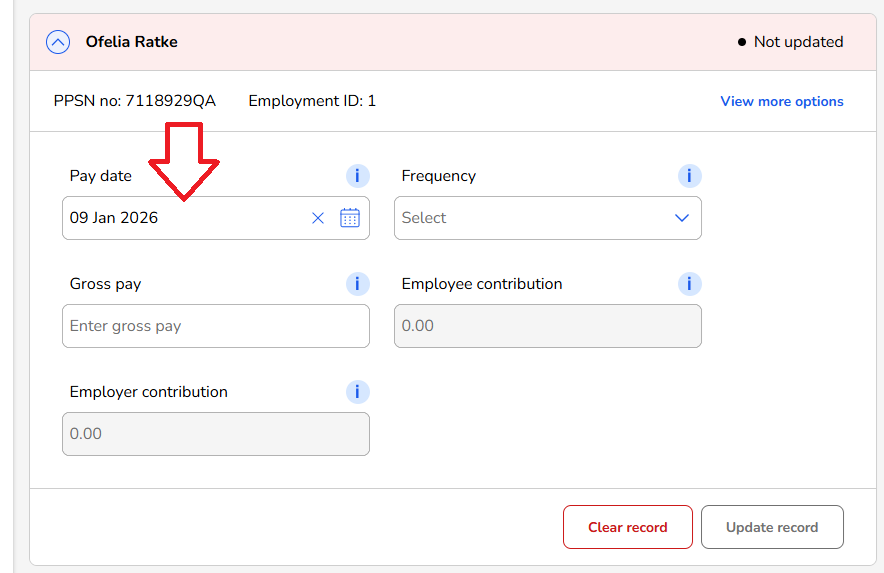Open the View more options link
884x573 pixels.
781,101
